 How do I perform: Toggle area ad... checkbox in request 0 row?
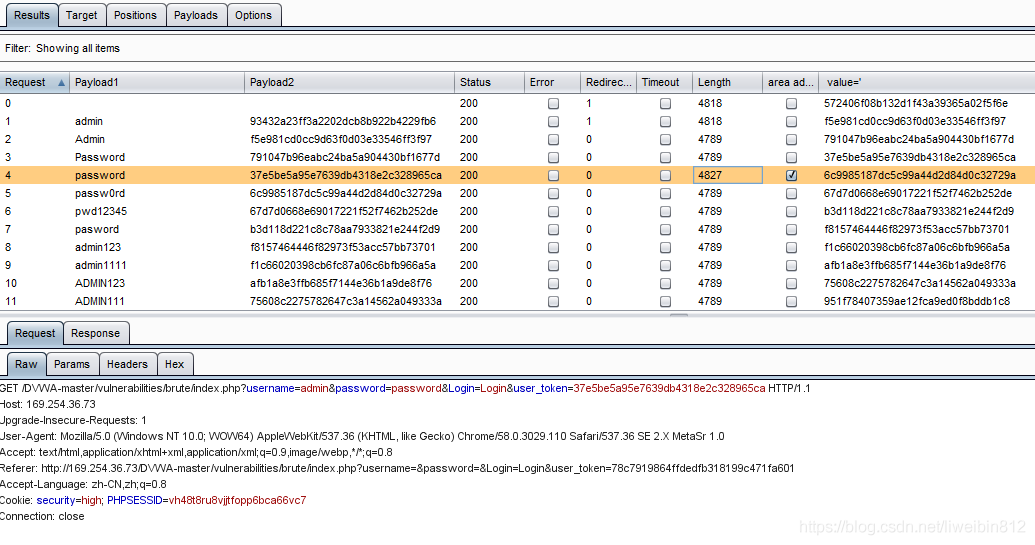(791, 104)
